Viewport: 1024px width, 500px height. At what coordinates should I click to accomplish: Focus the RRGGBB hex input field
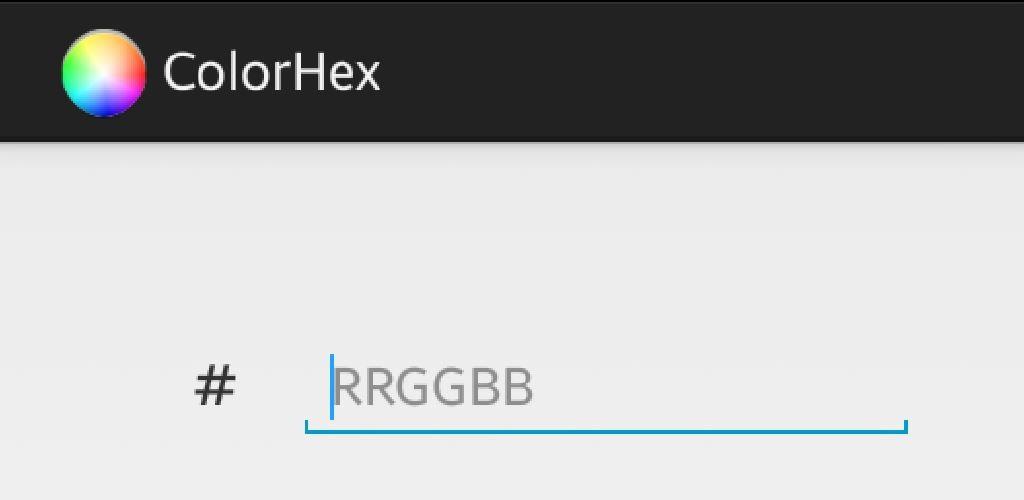click(x=606, y=389)
